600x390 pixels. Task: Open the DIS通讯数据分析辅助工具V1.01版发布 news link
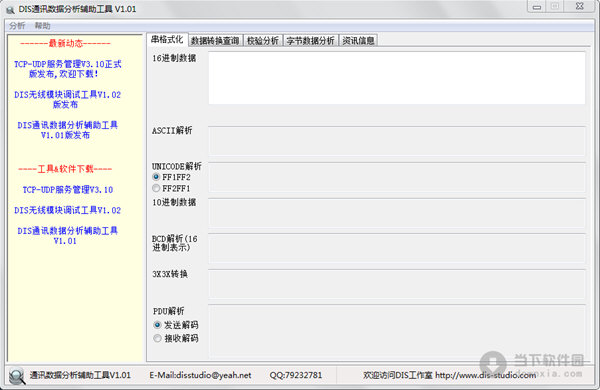(67, 130)
